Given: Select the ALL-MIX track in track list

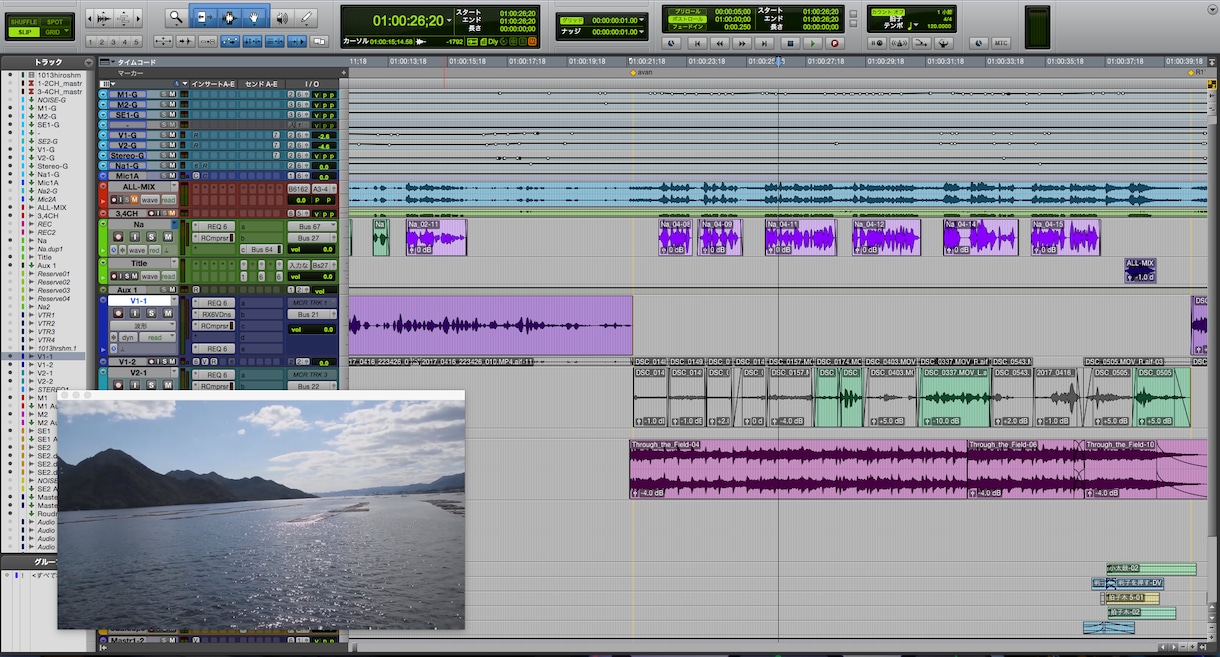Looking at the screenshot, I should (52, 207).
